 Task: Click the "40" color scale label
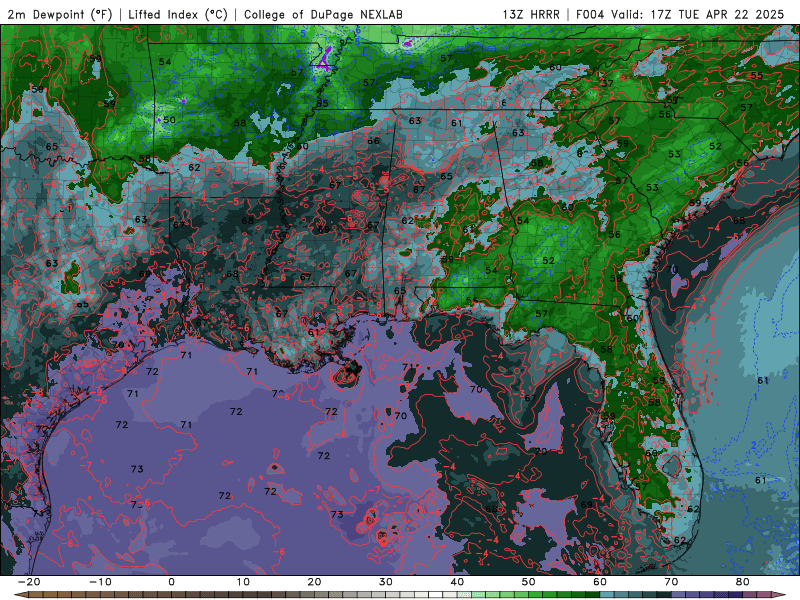457,582
